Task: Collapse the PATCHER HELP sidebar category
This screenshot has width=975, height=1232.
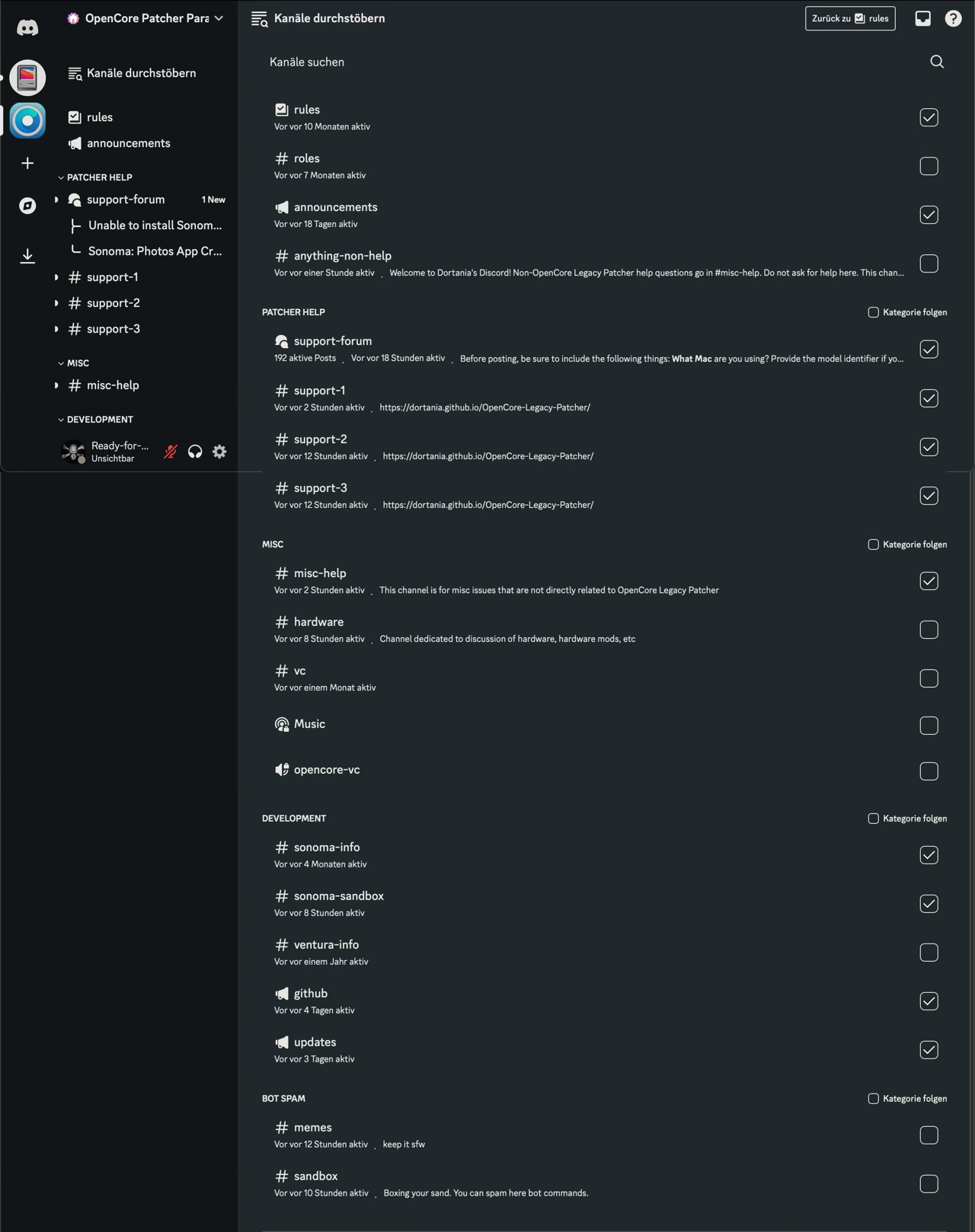Action: tap(99, 177)
